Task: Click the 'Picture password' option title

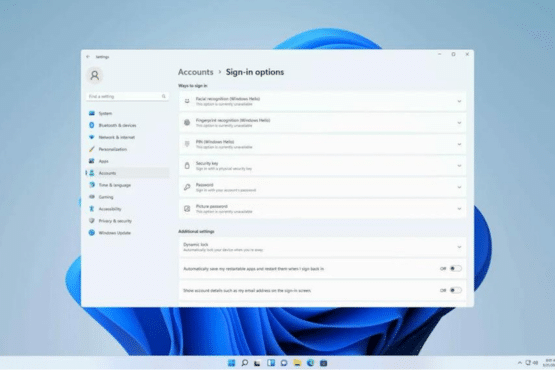Action: pyautogui.click(x=212, y=206)
